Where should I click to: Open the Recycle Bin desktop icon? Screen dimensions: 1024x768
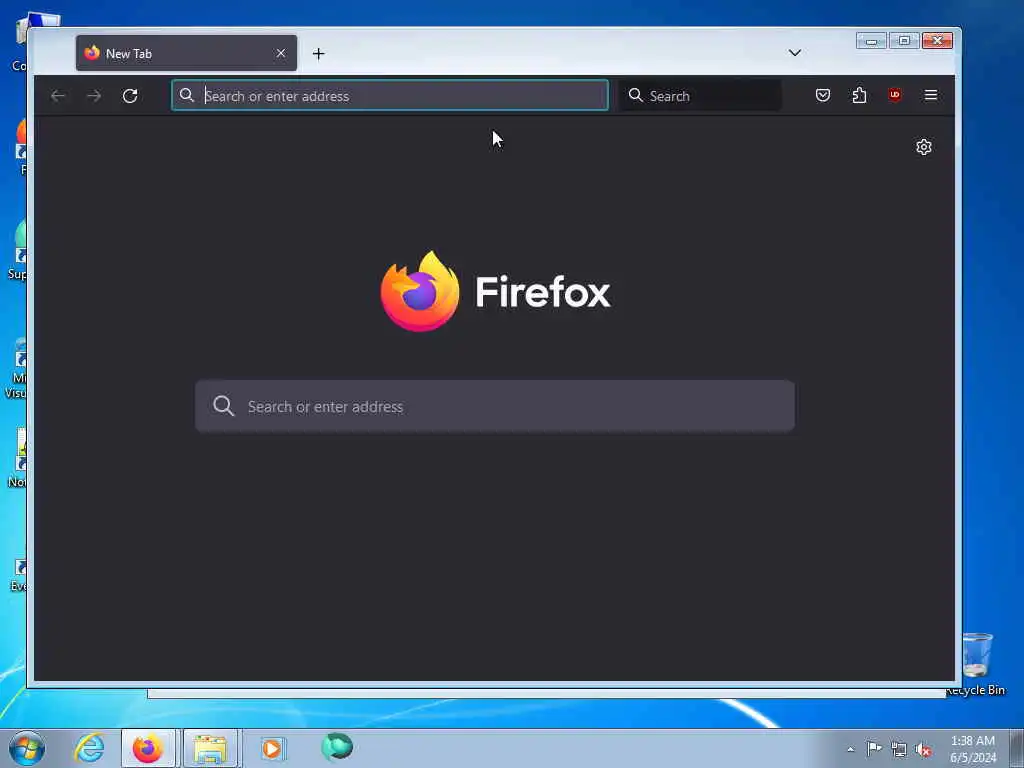[x=977, y=664]
